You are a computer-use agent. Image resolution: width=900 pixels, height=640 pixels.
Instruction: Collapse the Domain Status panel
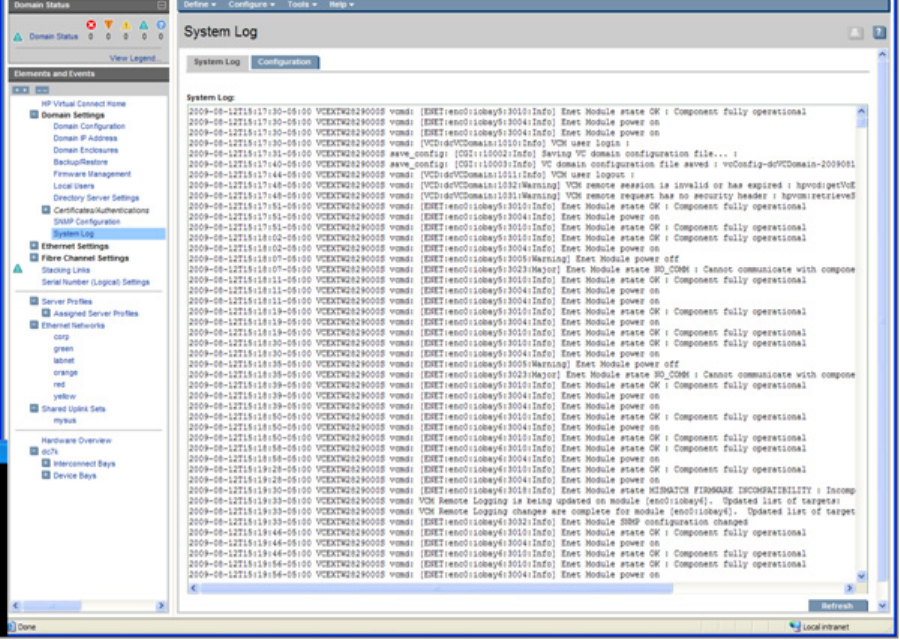pos(162,5)
